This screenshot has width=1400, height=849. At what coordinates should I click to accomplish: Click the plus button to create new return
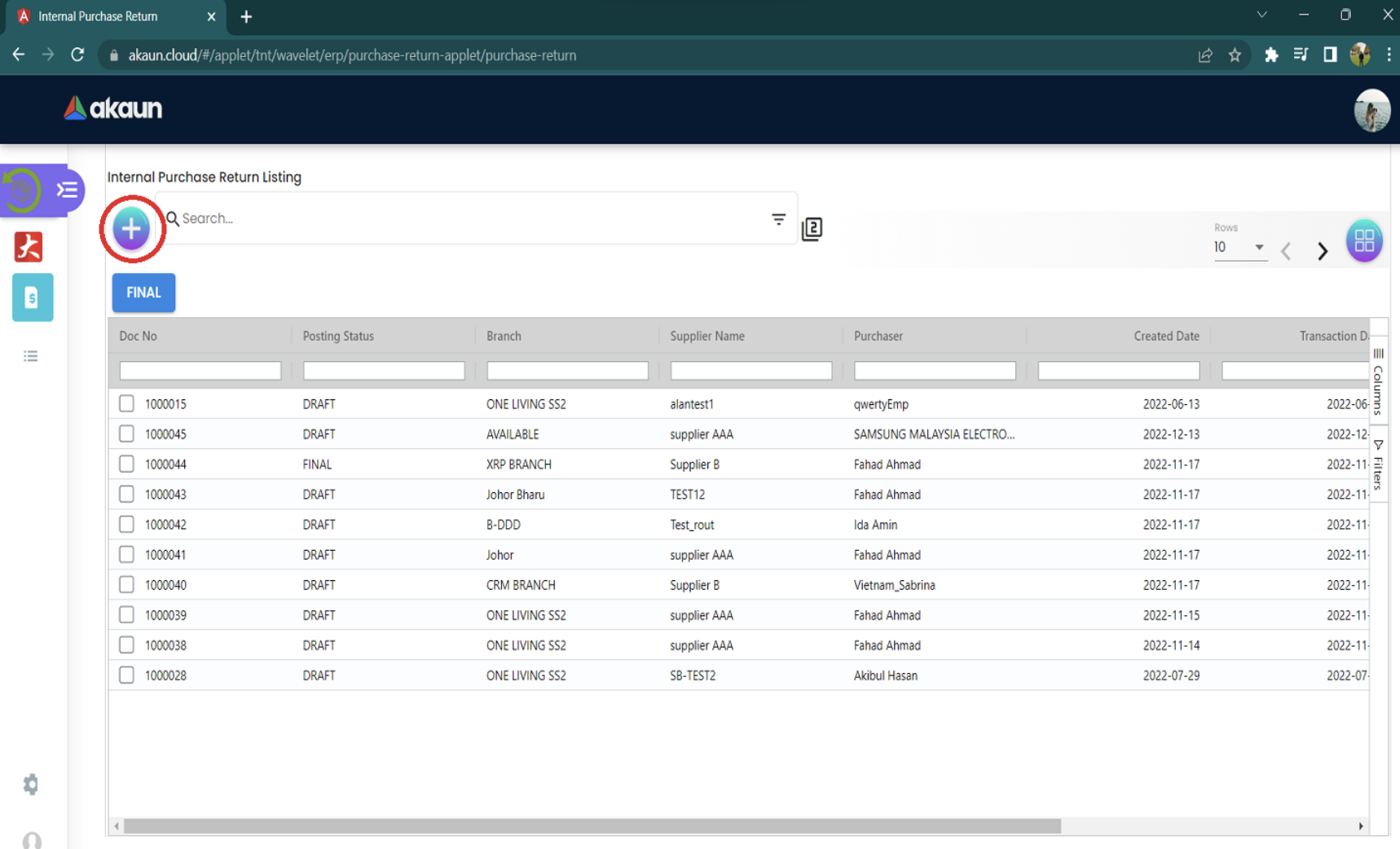click(131, 229)
